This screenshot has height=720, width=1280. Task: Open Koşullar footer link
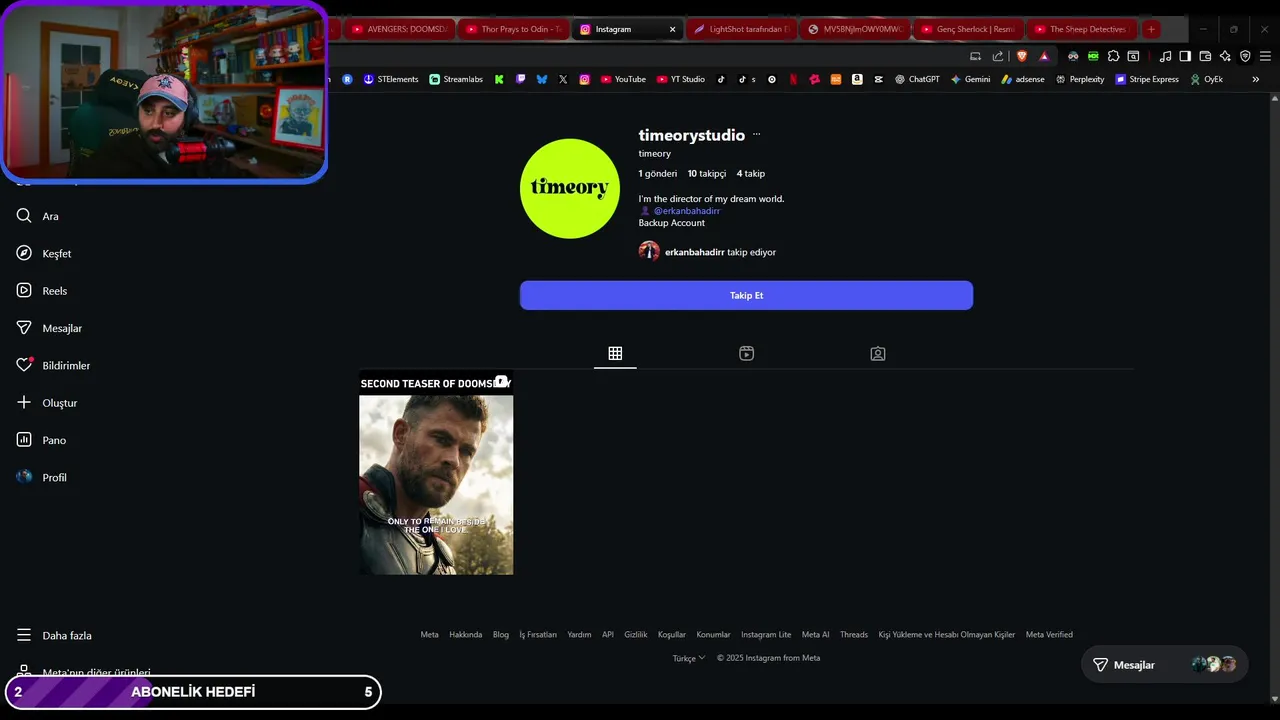click(672, 634)
